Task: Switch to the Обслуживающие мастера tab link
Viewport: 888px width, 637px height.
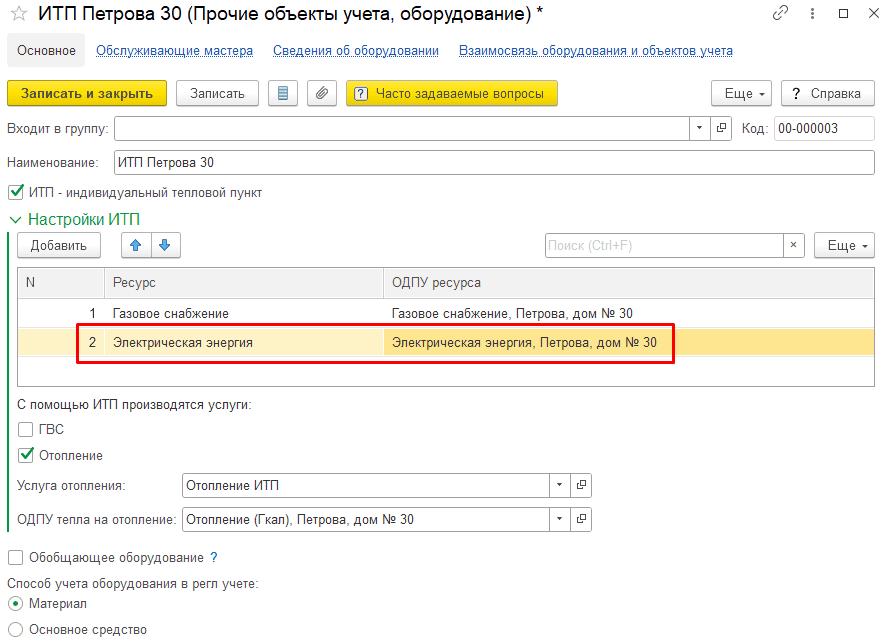Action: [174, 51]
